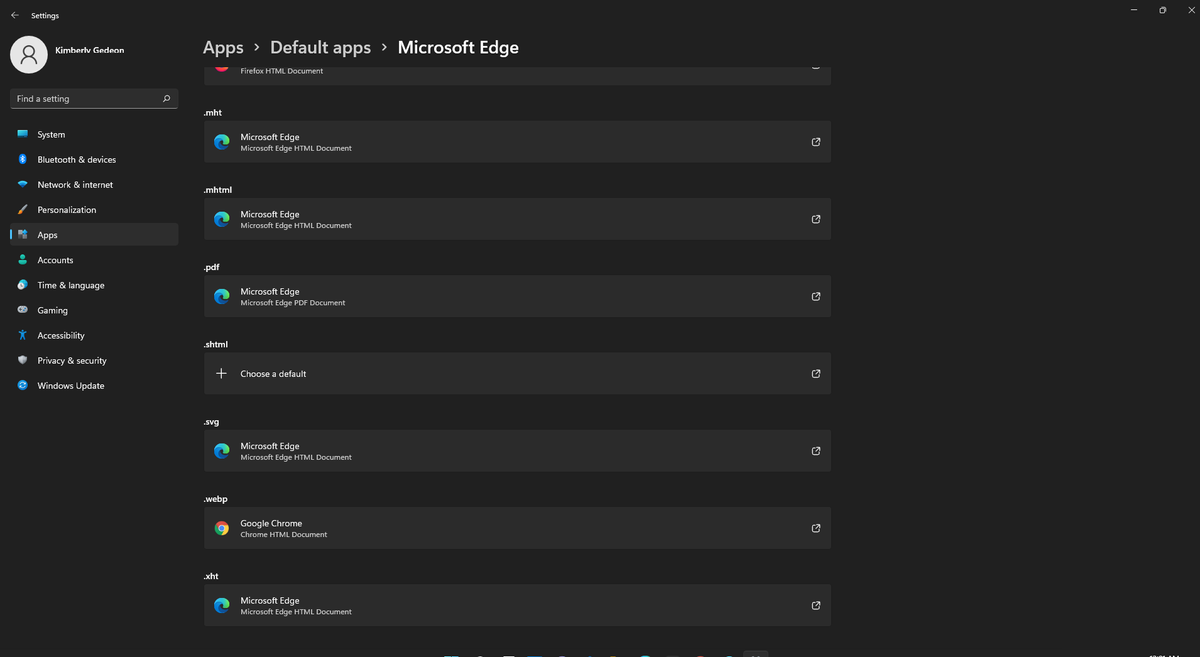Open the external link icon for .mhtml
1200x657 pixels.
[x=816, y=219]
